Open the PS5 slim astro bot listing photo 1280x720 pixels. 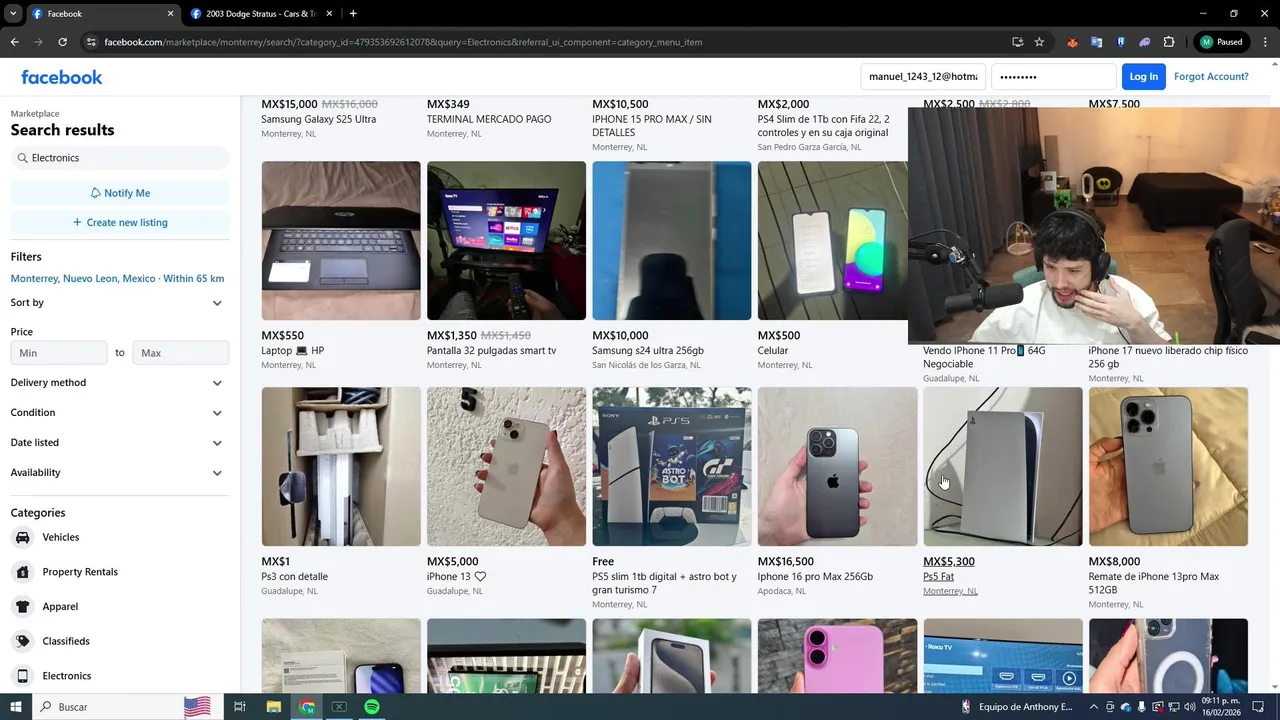click(672, 467)
